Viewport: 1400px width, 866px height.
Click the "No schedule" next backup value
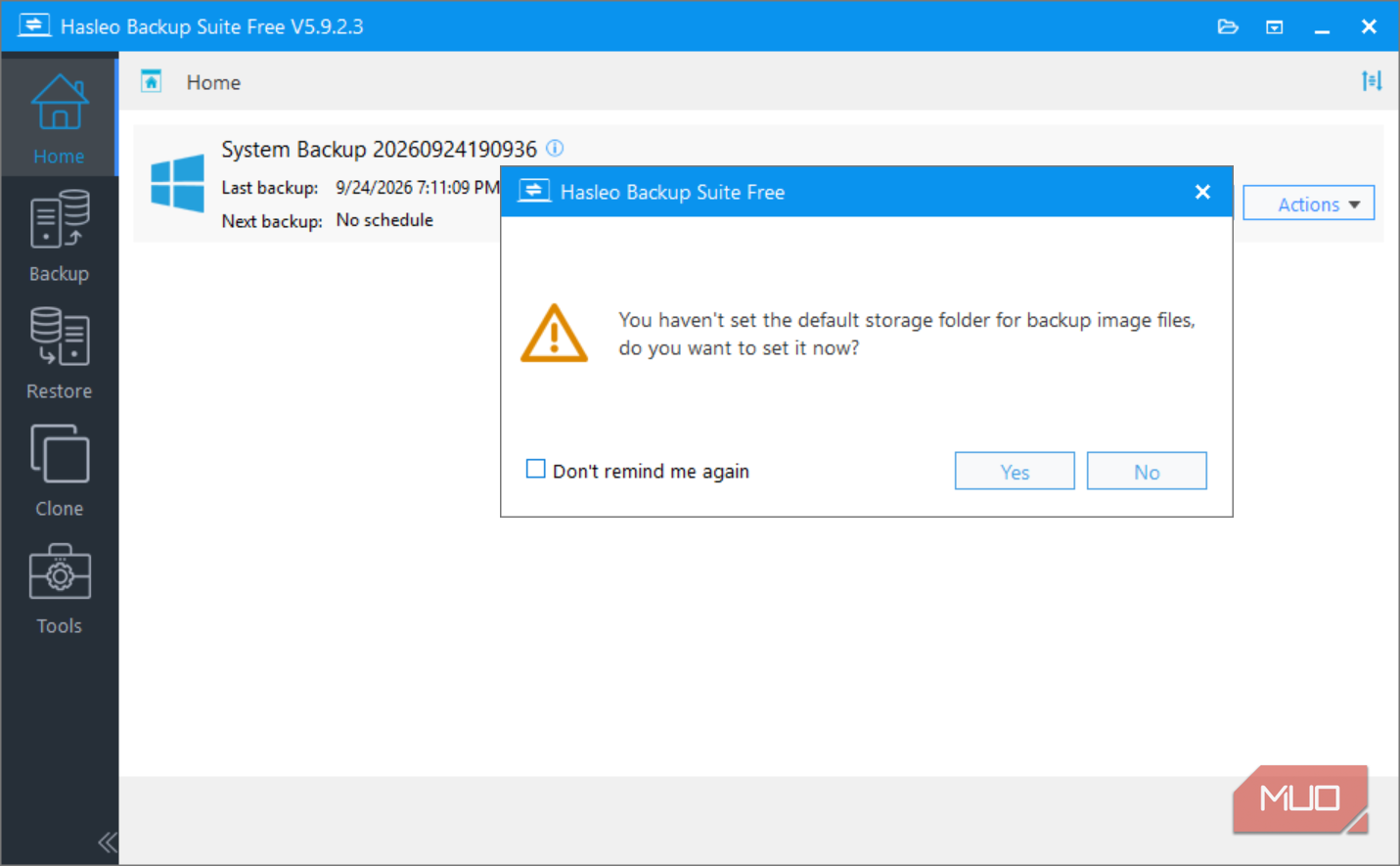384,220
